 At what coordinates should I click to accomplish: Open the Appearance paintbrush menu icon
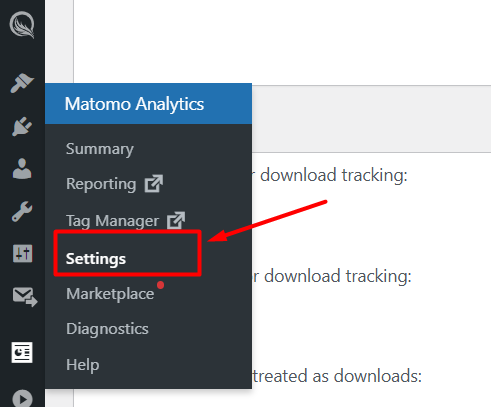22,83
